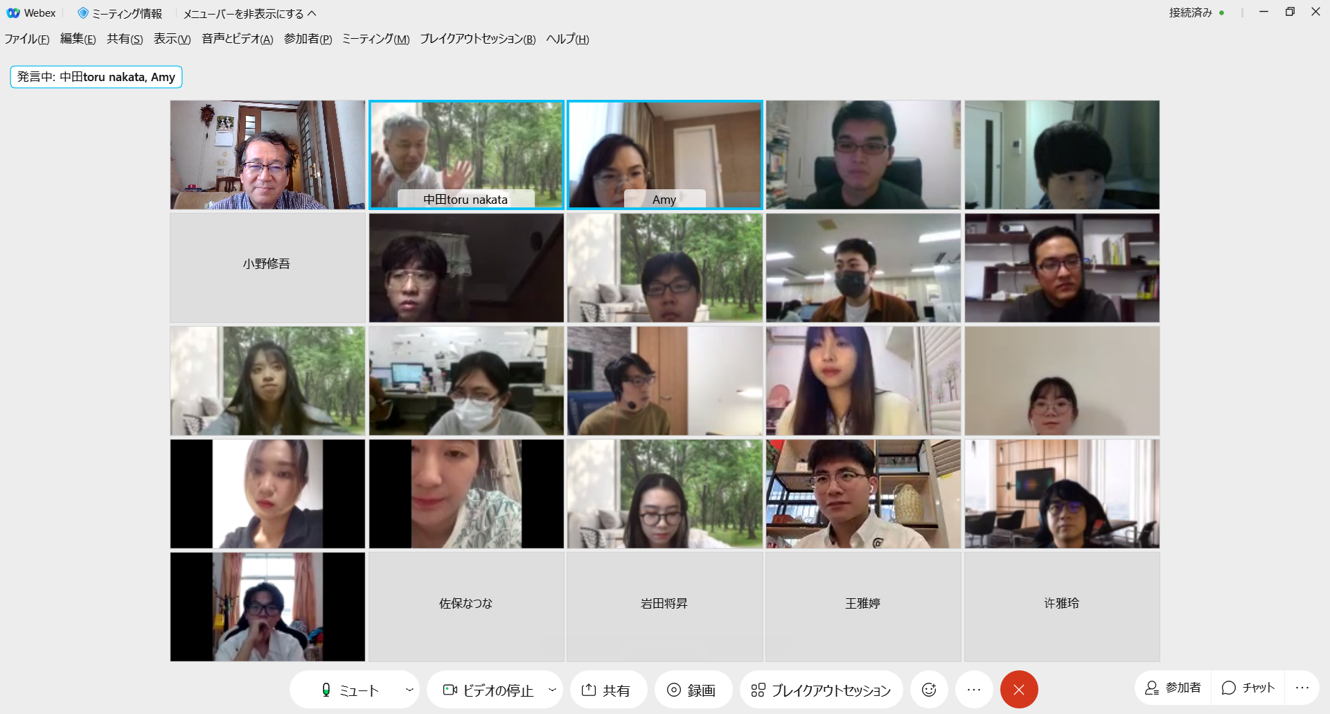Select 小野修吾 participant tile
The width and height of the screenshot is (1330, 714).
point(267,266)
